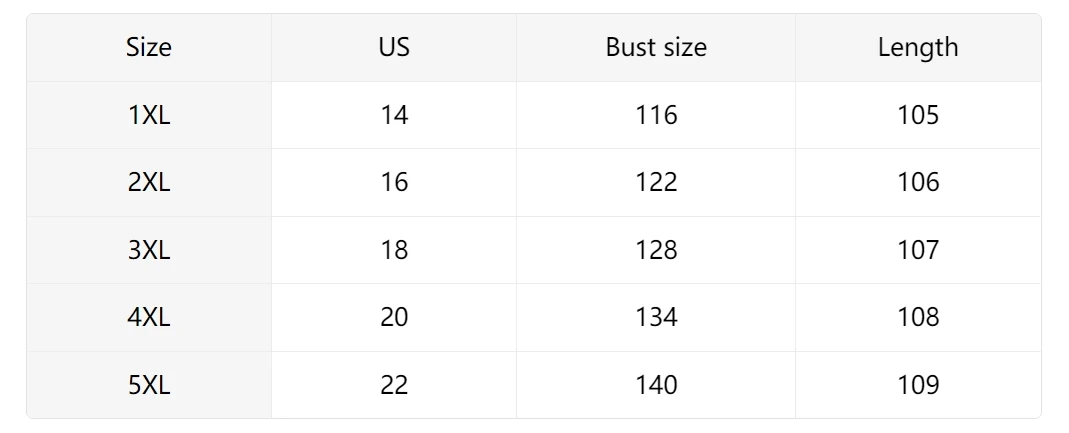The height and width of the screenshot is (433, 1069).
Task: Click bust size 116 cell
Action: tap(656, 115)
